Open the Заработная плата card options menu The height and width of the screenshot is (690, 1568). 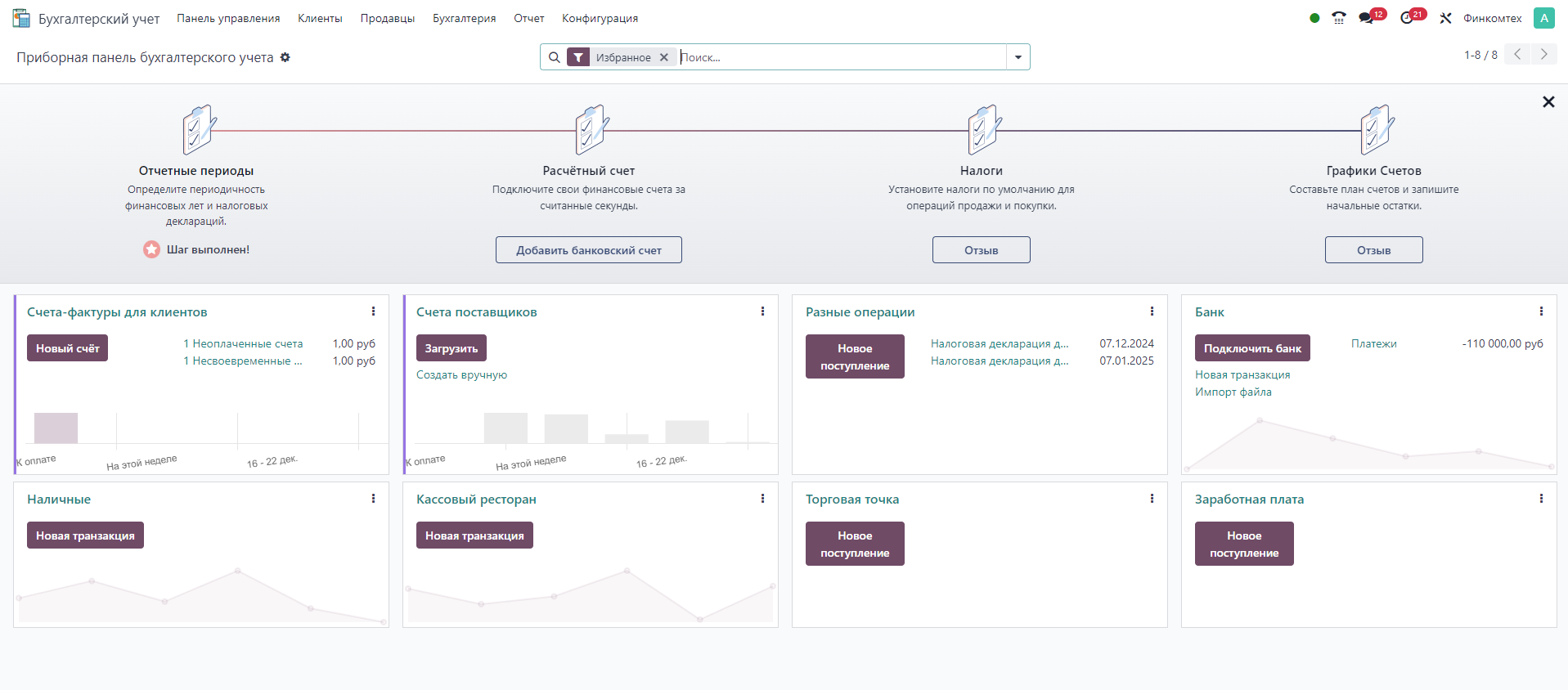[x=1541, y=499]
